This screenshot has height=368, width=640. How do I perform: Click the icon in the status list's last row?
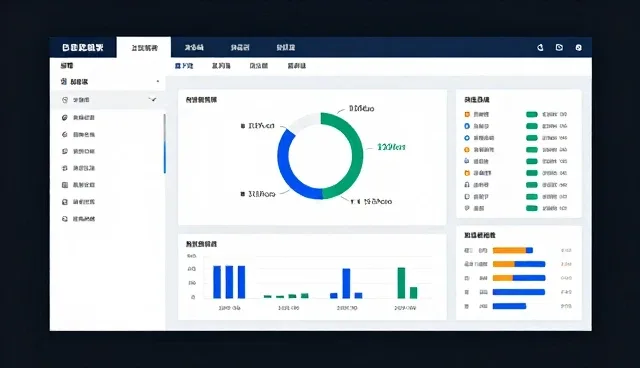click(x=467, y=208)
